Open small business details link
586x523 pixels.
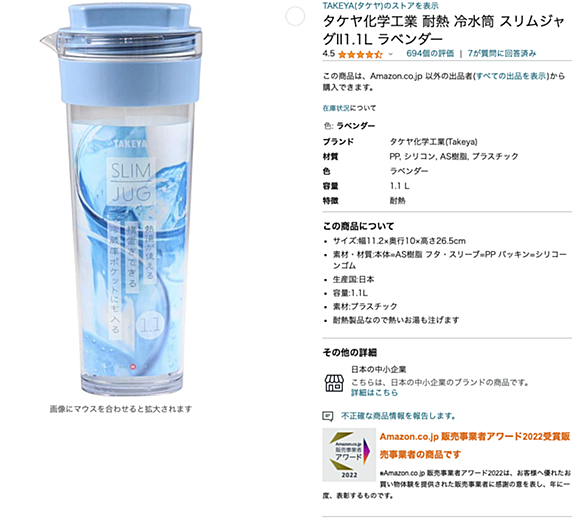[x=374, y=393]
